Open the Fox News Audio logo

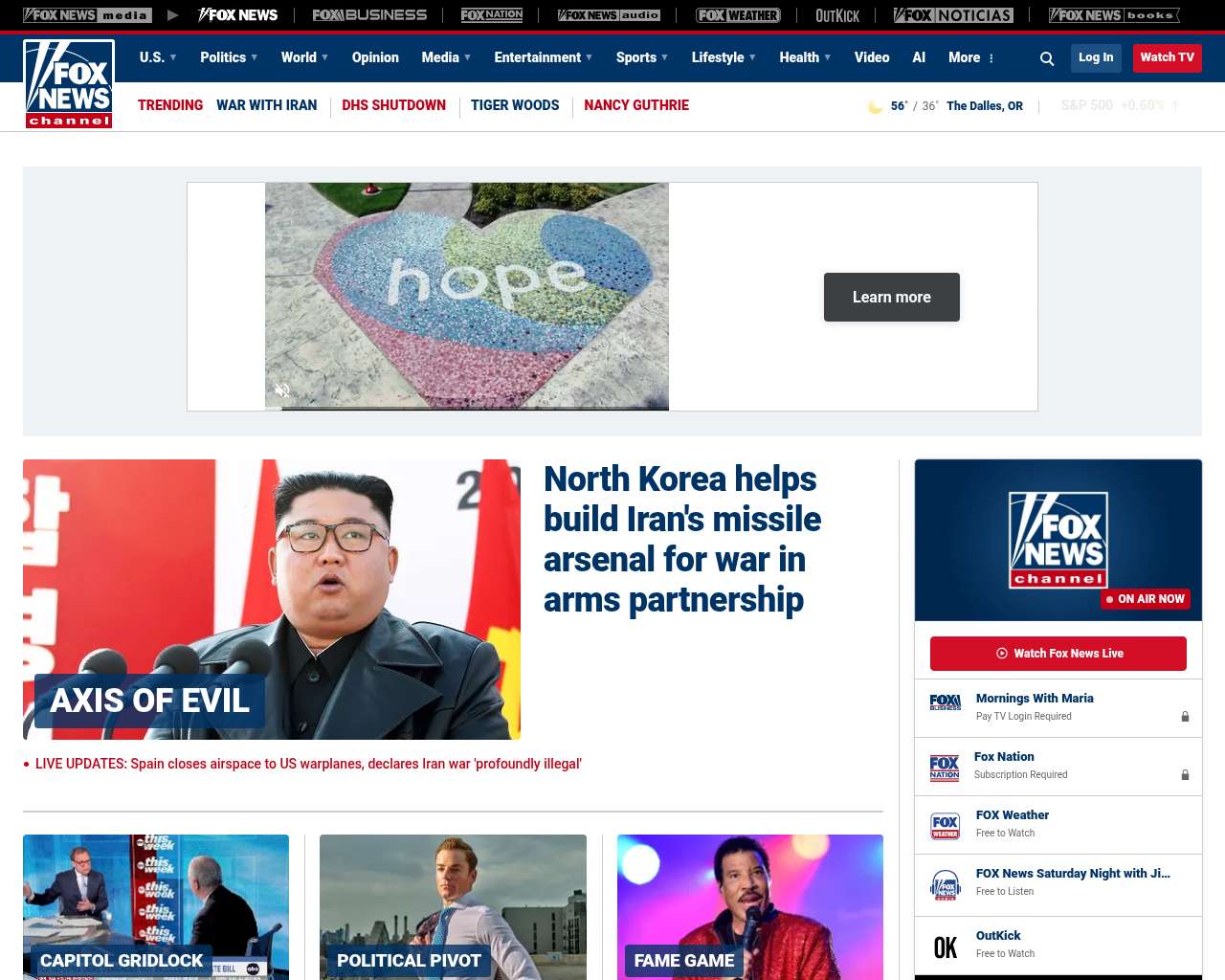[609, 15]
